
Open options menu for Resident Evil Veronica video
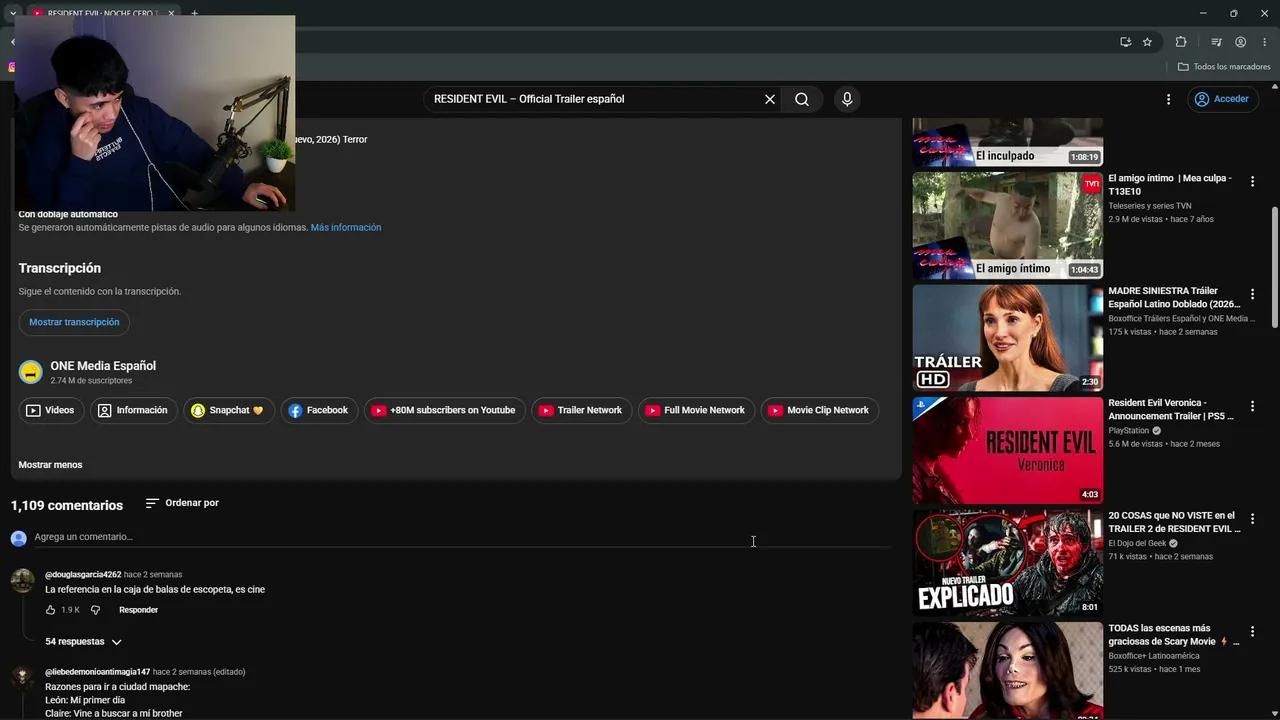(x=1252, y=406)
